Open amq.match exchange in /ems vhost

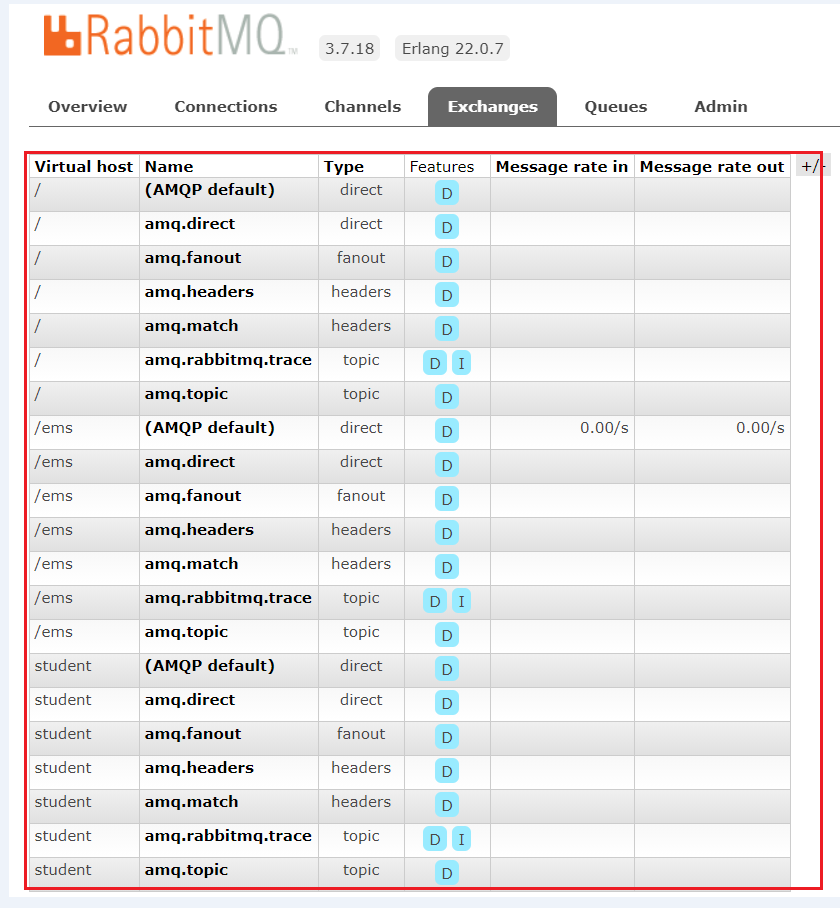click(191, 564)
